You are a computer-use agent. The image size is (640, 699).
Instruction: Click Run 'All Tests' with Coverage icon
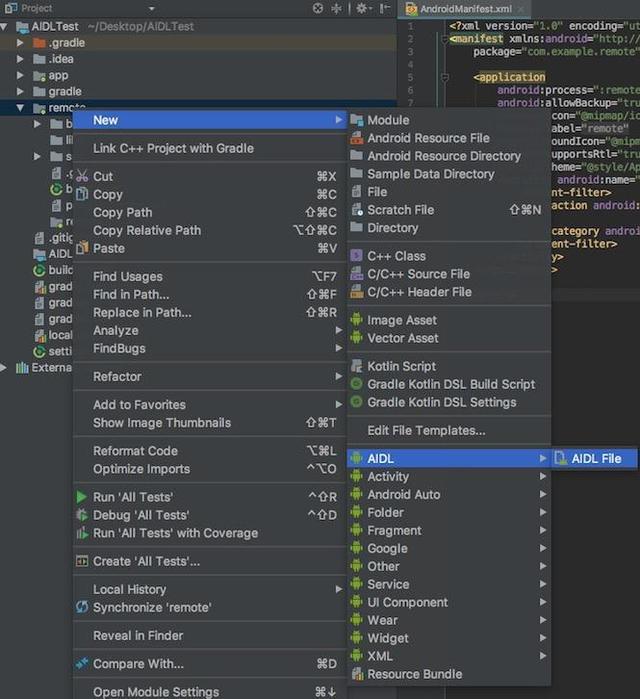click(82, 533)
